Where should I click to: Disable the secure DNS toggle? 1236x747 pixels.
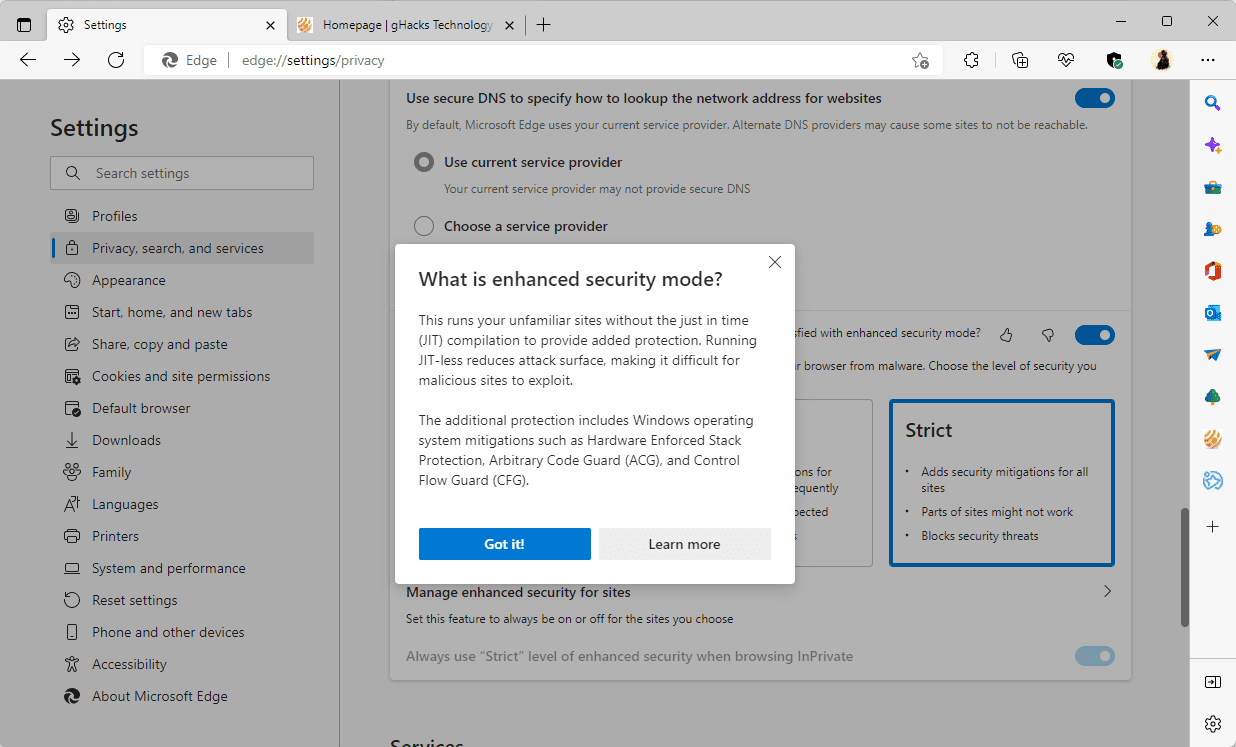click(x=1094, y=98)
